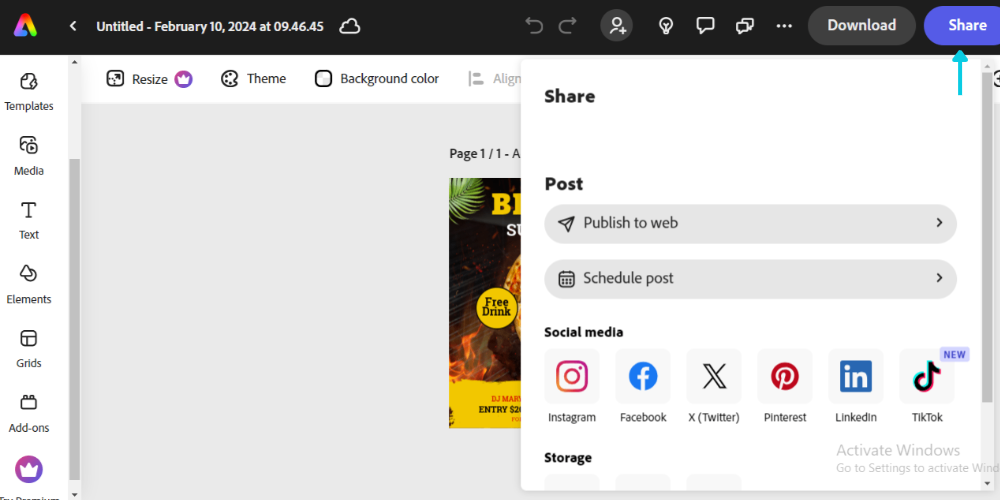Select the barbecue flyer design on canvas

click(485, 303)
